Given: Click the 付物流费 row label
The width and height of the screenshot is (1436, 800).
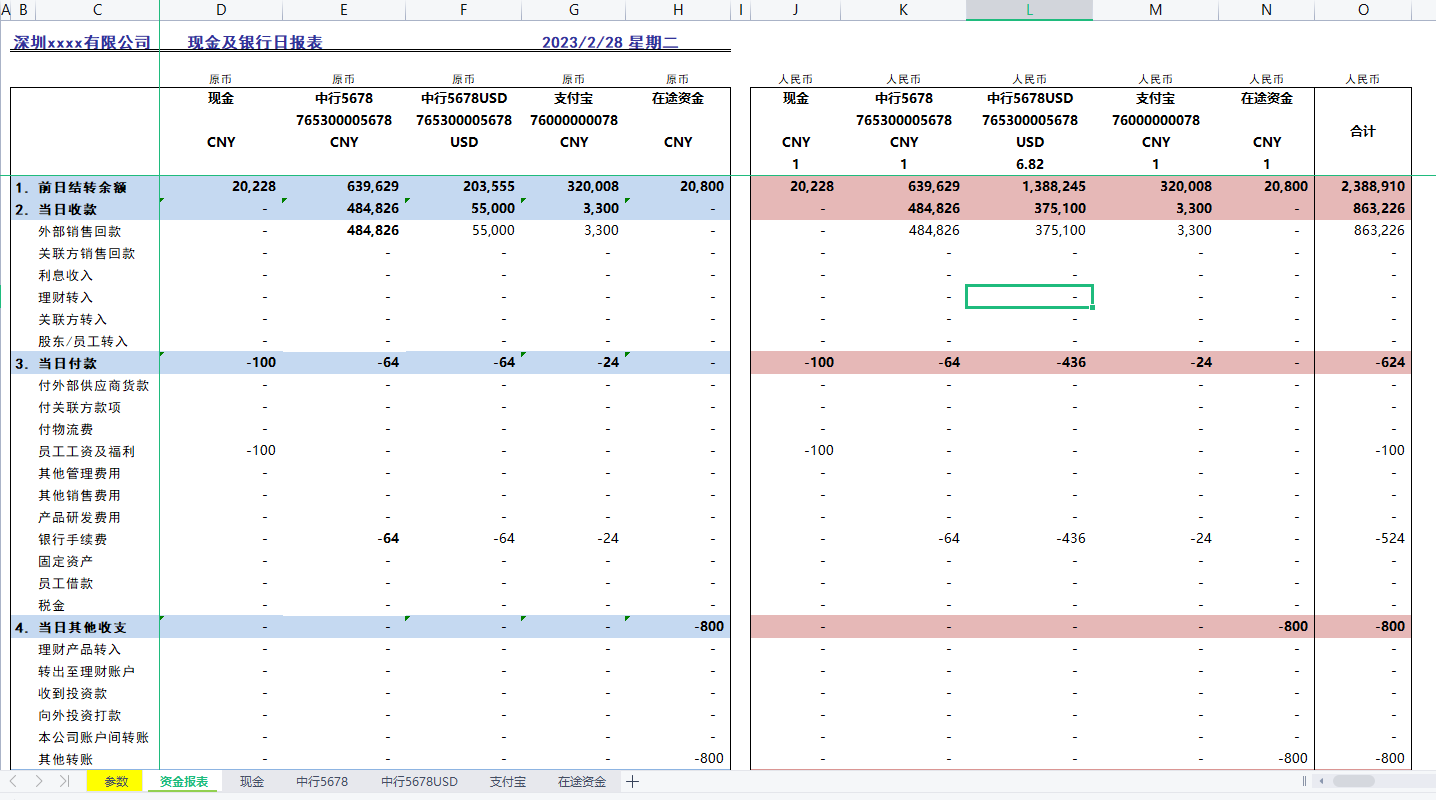Looking at the screenshot, I should pos(66,429).
